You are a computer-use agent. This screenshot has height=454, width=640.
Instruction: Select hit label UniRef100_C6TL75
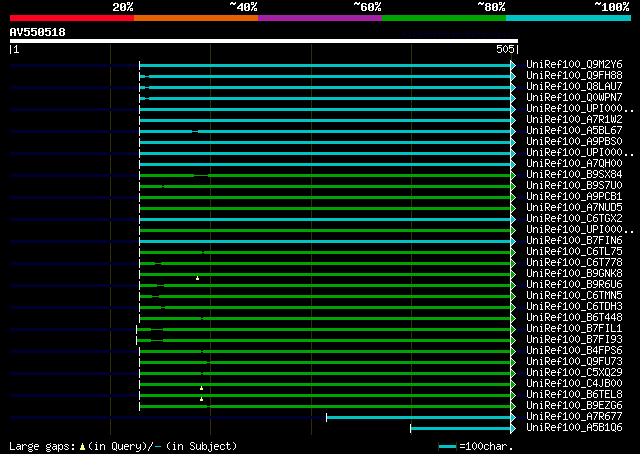pos(574,252)
